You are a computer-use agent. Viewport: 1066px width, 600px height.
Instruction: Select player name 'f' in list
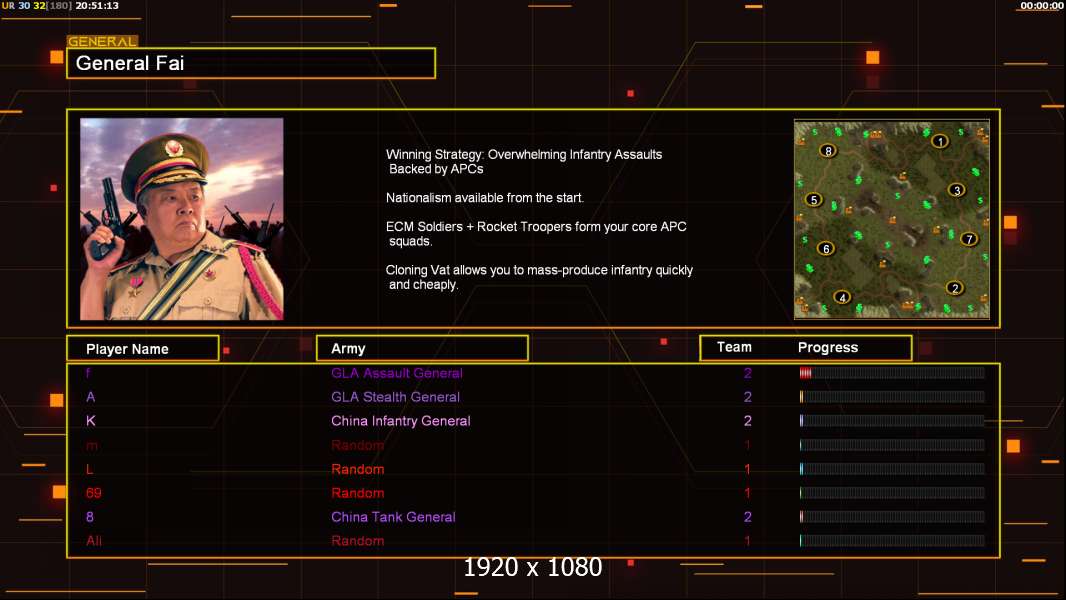(x=88, y=373)
